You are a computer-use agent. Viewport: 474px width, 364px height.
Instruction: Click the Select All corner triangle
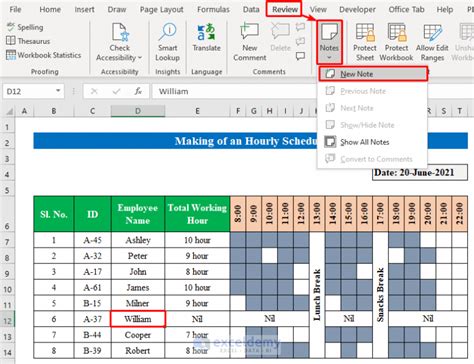[9, 111]
